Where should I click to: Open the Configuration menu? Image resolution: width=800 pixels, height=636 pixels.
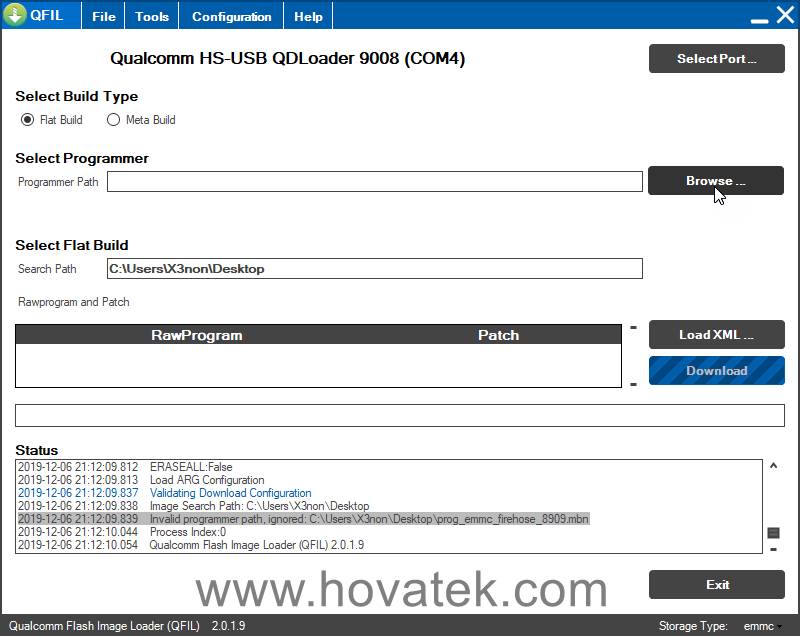pos(231,16)
